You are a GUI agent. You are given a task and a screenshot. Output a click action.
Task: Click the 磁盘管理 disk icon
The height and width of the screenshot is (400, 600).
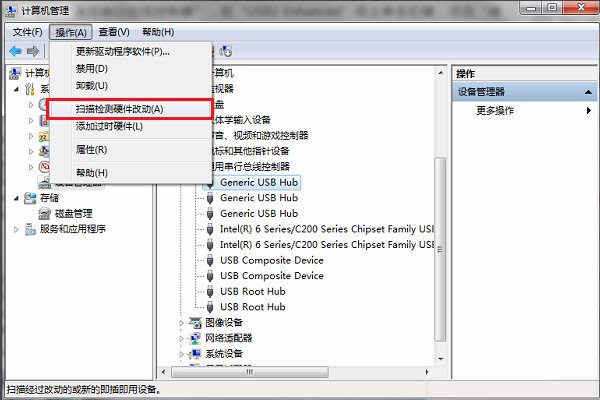45,213
